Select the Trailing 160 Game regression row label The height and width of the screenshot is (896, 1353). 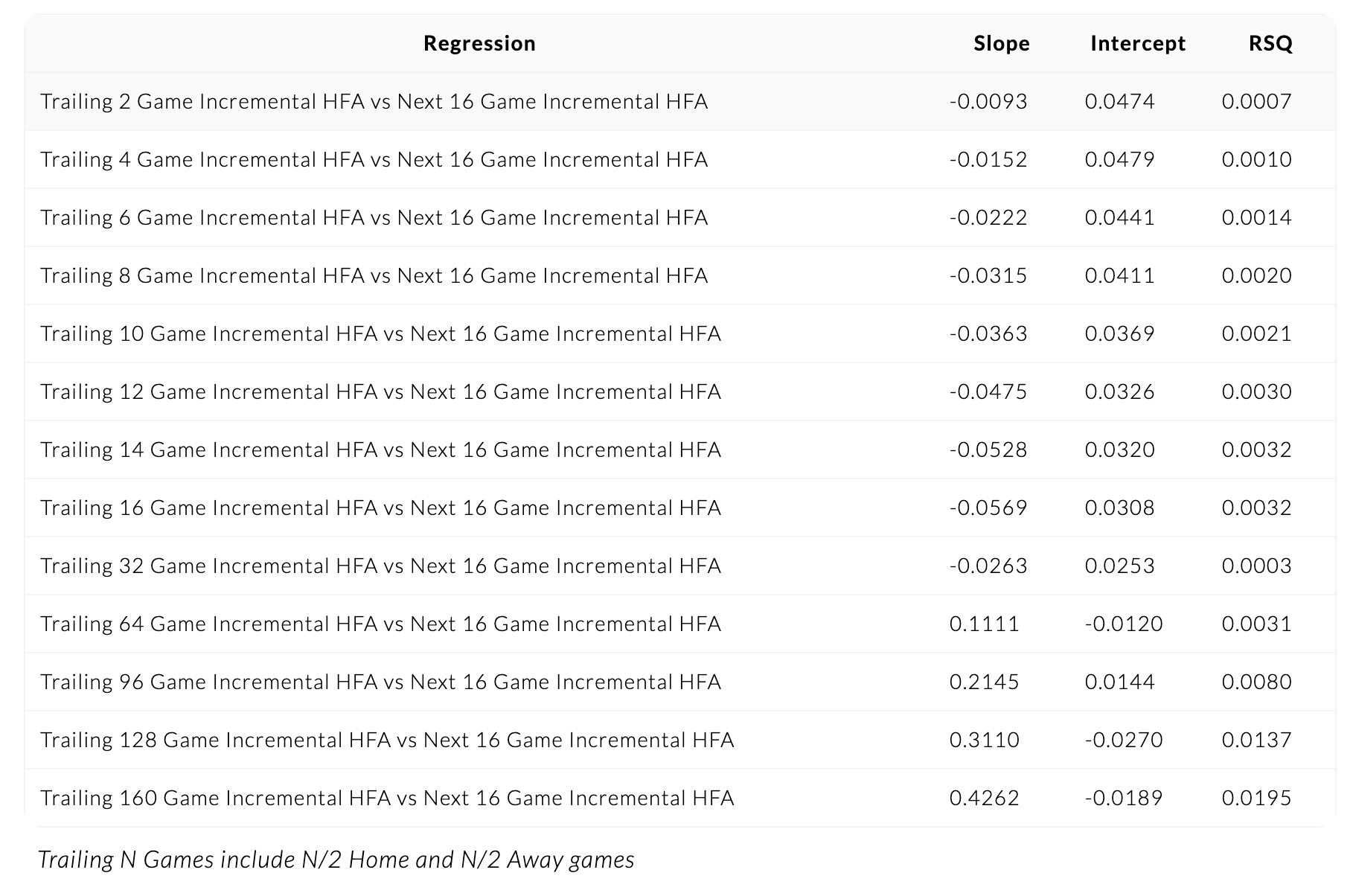[387, 798]
